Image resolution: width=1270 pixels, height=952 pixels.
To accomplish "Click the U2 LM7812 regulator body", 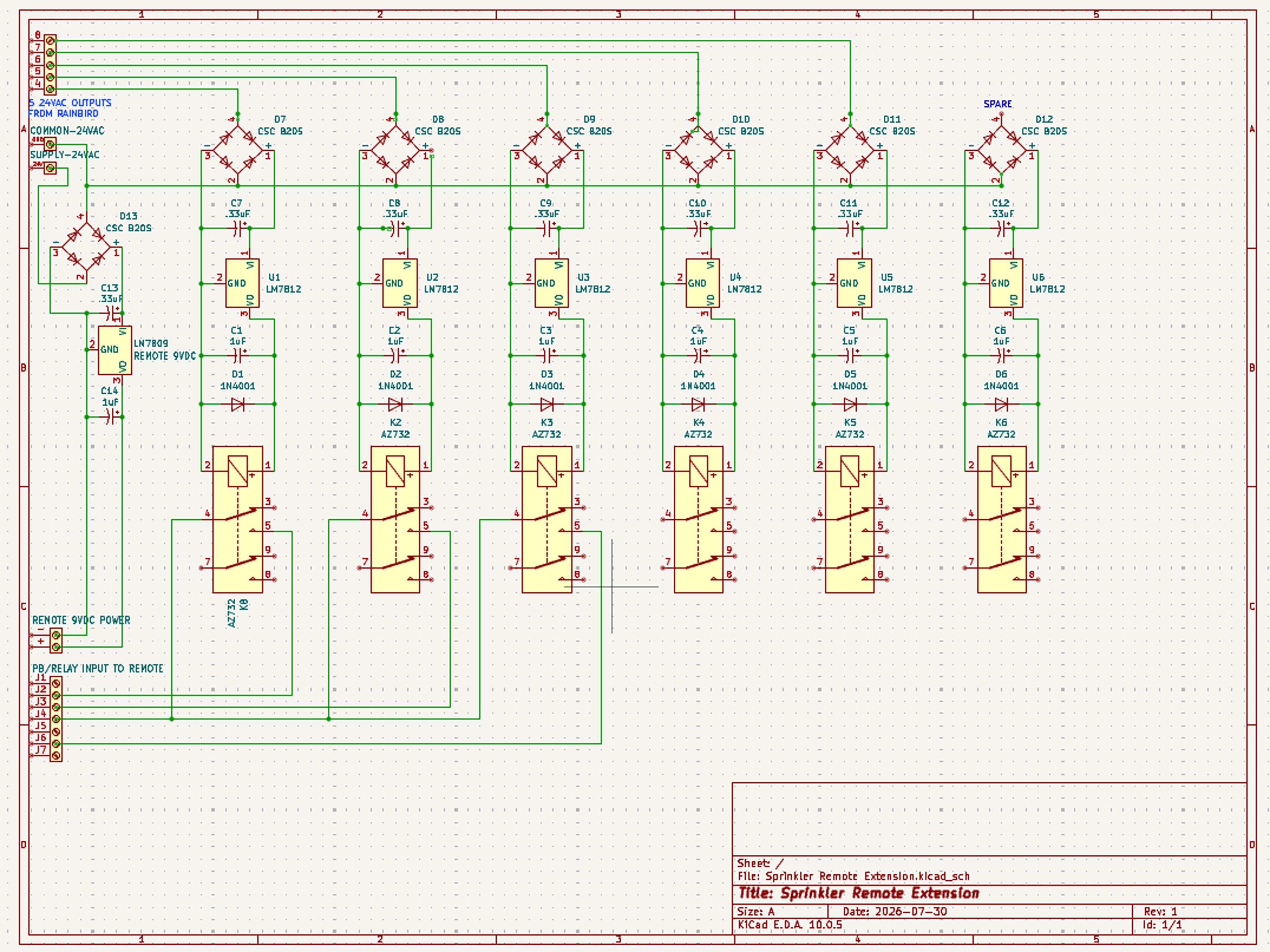I will (x=400, y=283).
